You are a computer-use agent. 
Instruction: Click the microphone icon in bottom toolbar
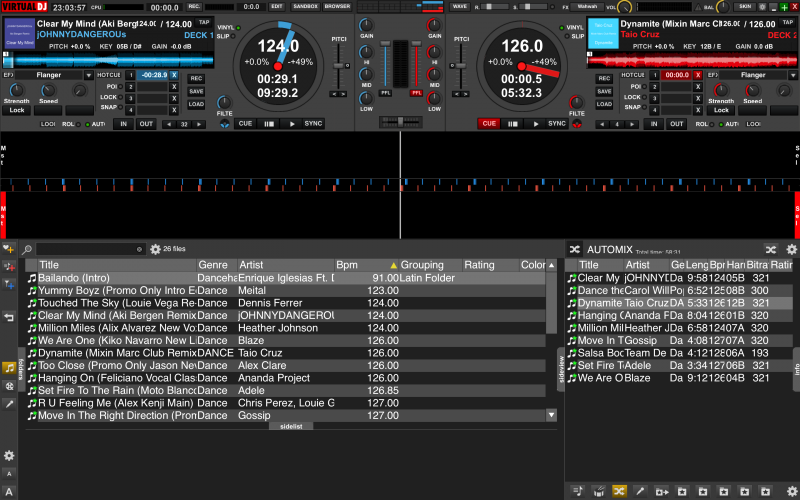[x=640, y=491]
